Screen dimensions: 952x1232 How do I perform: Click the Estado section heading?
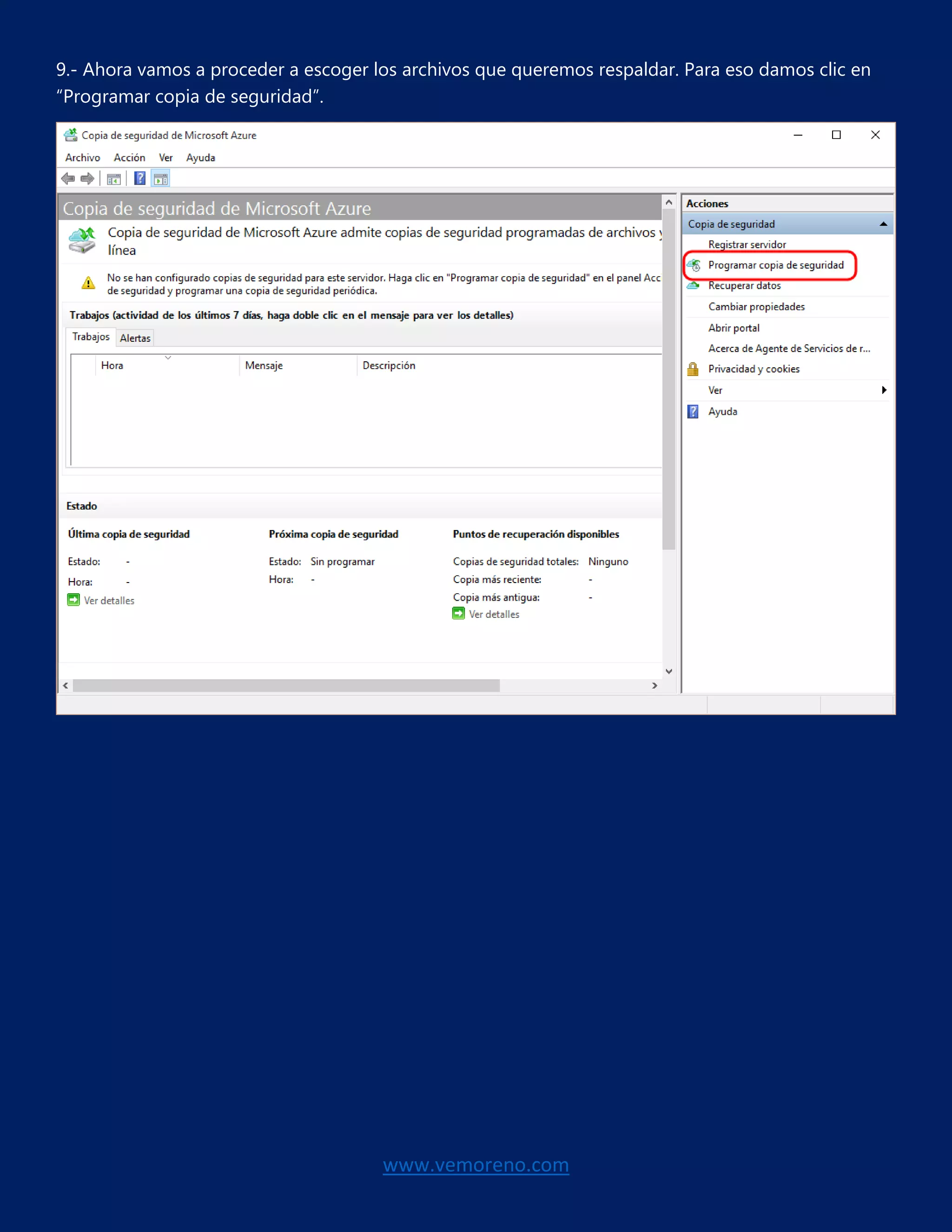pyautogui.click(x=82, y=507)
